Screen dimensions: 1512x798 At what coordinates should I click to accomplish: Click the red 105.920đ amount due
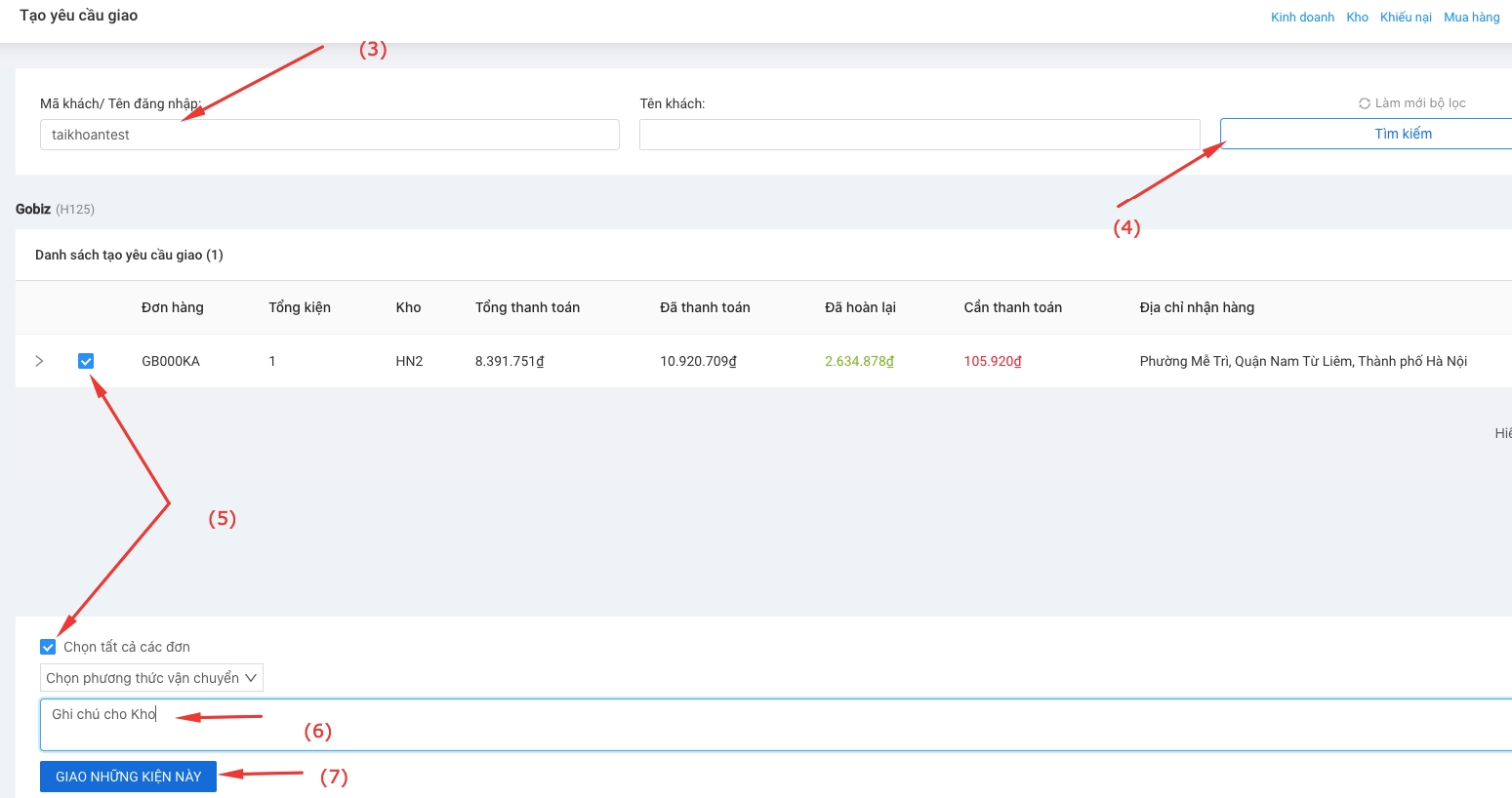click(x=993, y=361)
